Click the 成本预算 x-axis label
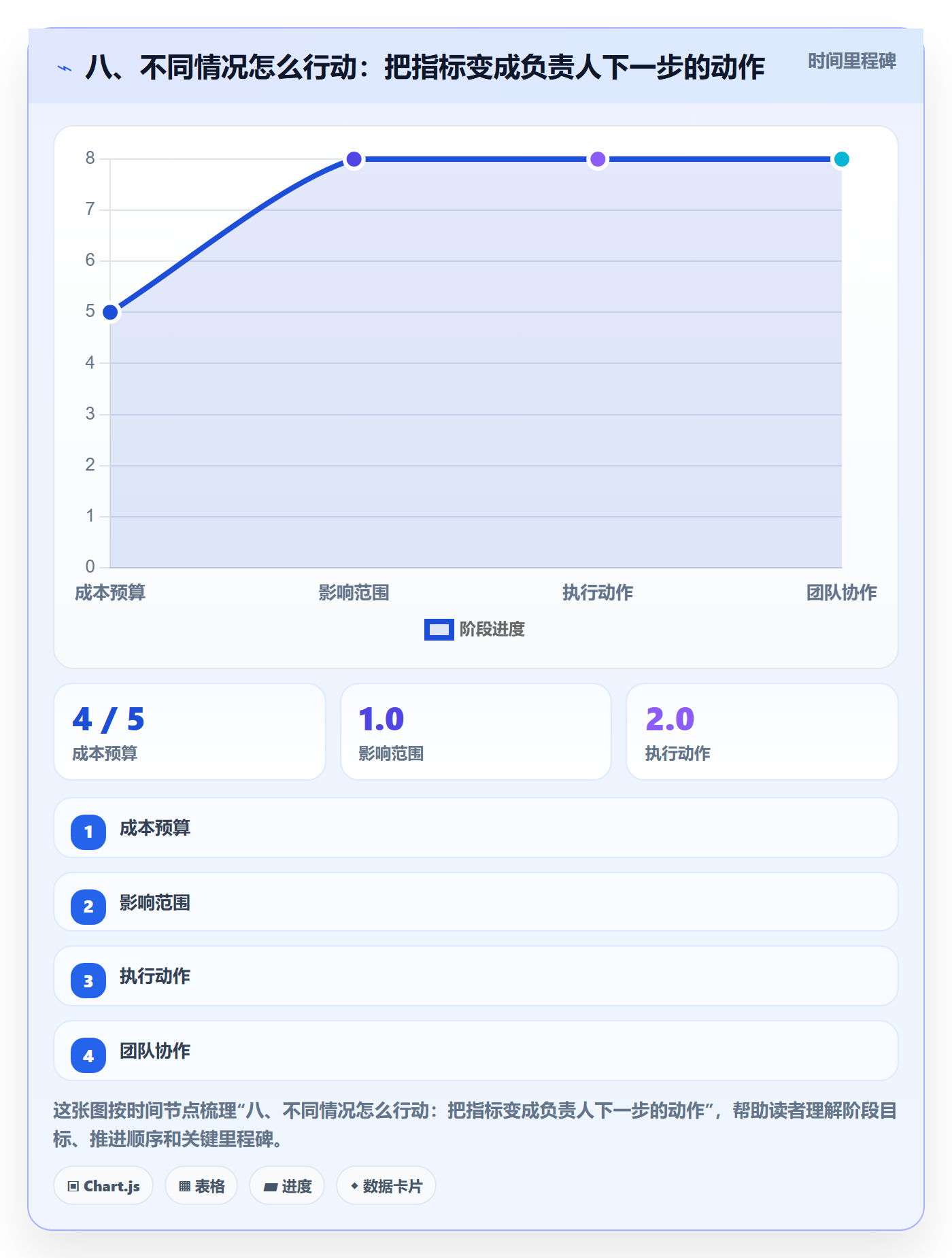This screenshot has height=1258, width=952. (110, 593)
